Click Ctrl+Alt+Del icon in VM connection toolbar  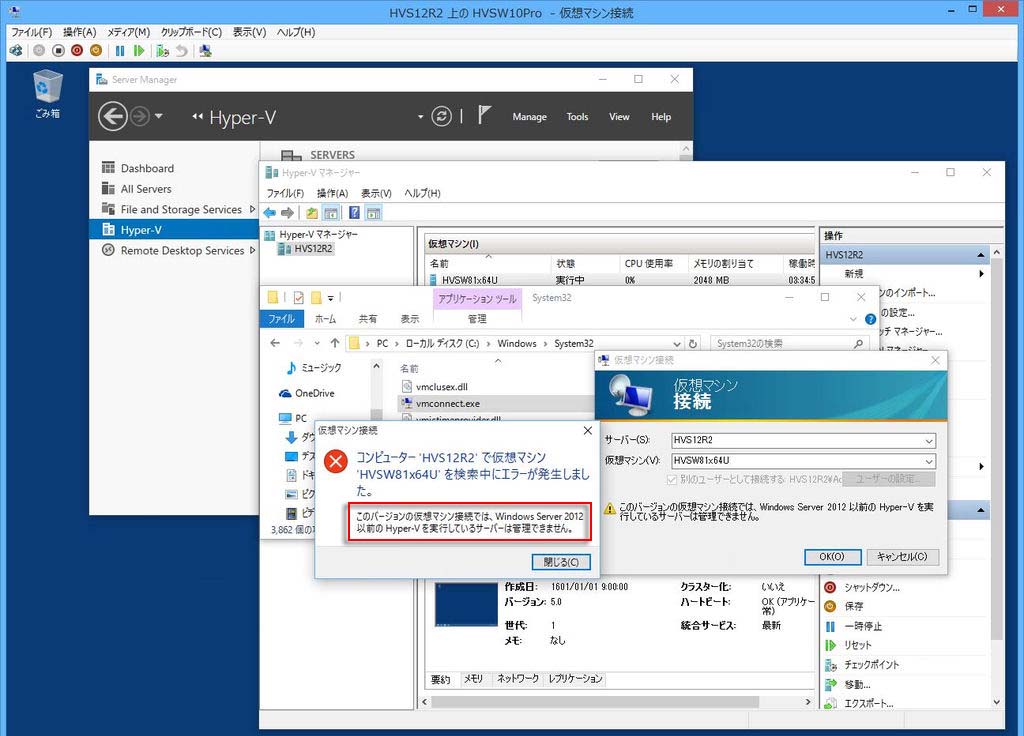tap(16, 50)
